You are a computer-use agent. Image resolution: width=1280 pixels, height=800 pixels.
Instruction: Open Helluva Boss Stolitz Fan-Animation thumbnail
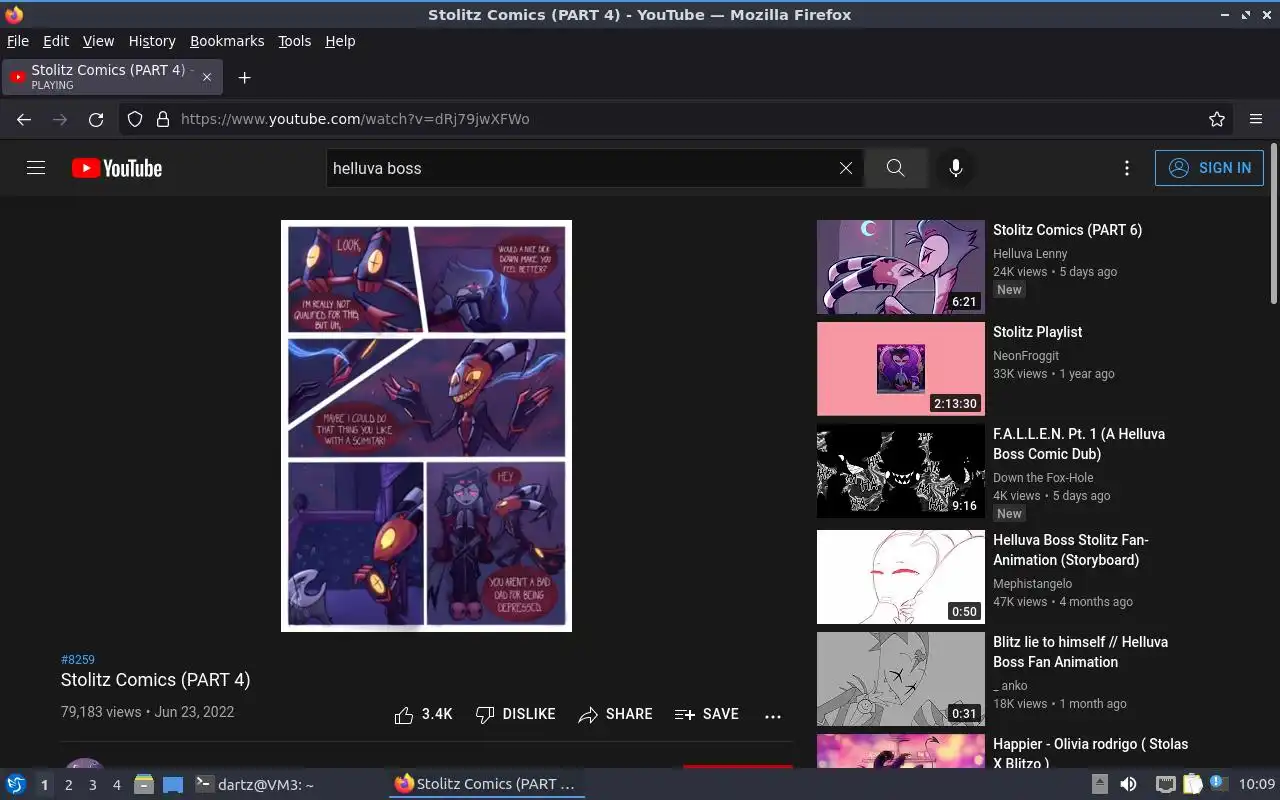click(x=901, y=577)
